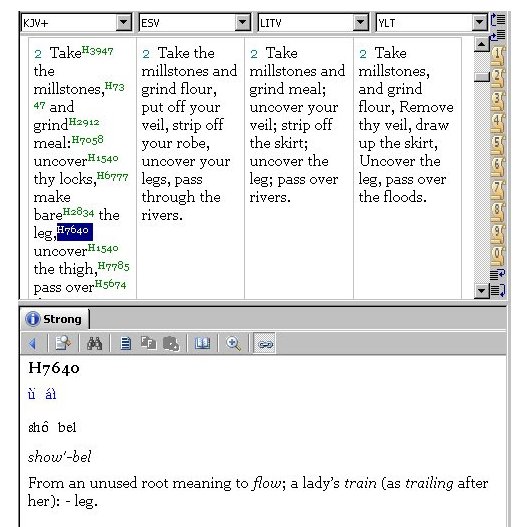This screenshot has height=527, width=529.
Task: Open the blue open-book icon
Action: coord(202,343)
